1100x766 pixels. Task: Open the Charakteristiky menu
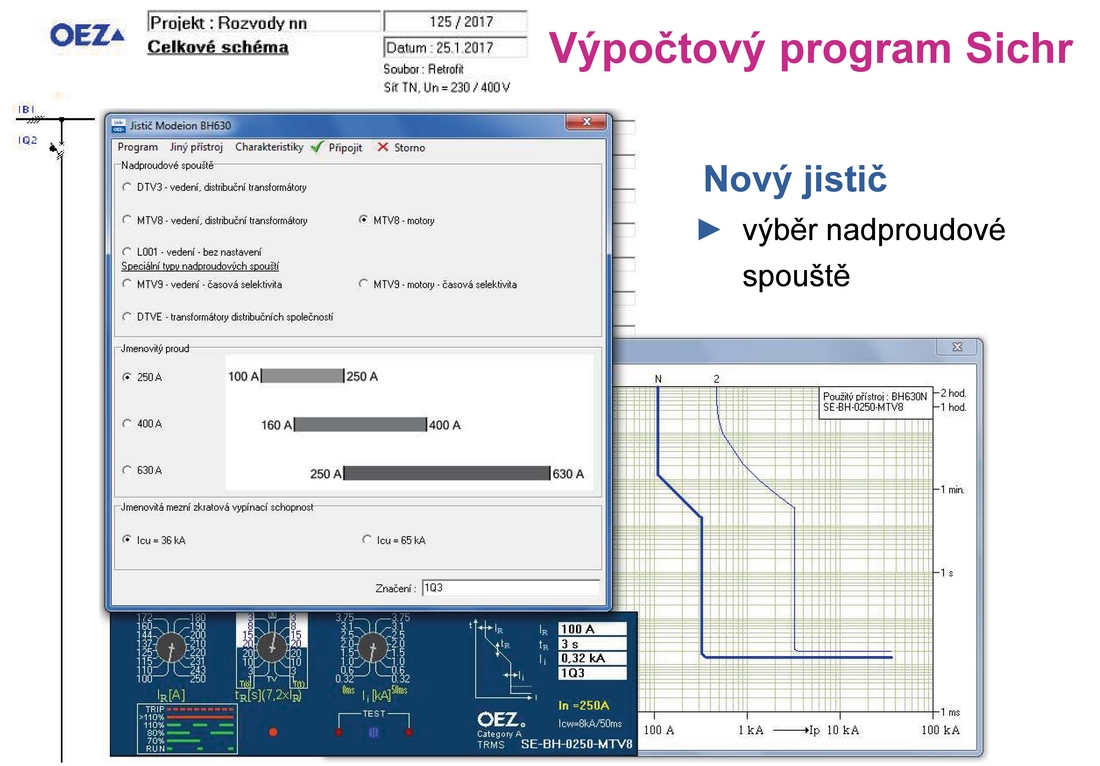pyautogui.click(x=269, y=147)
